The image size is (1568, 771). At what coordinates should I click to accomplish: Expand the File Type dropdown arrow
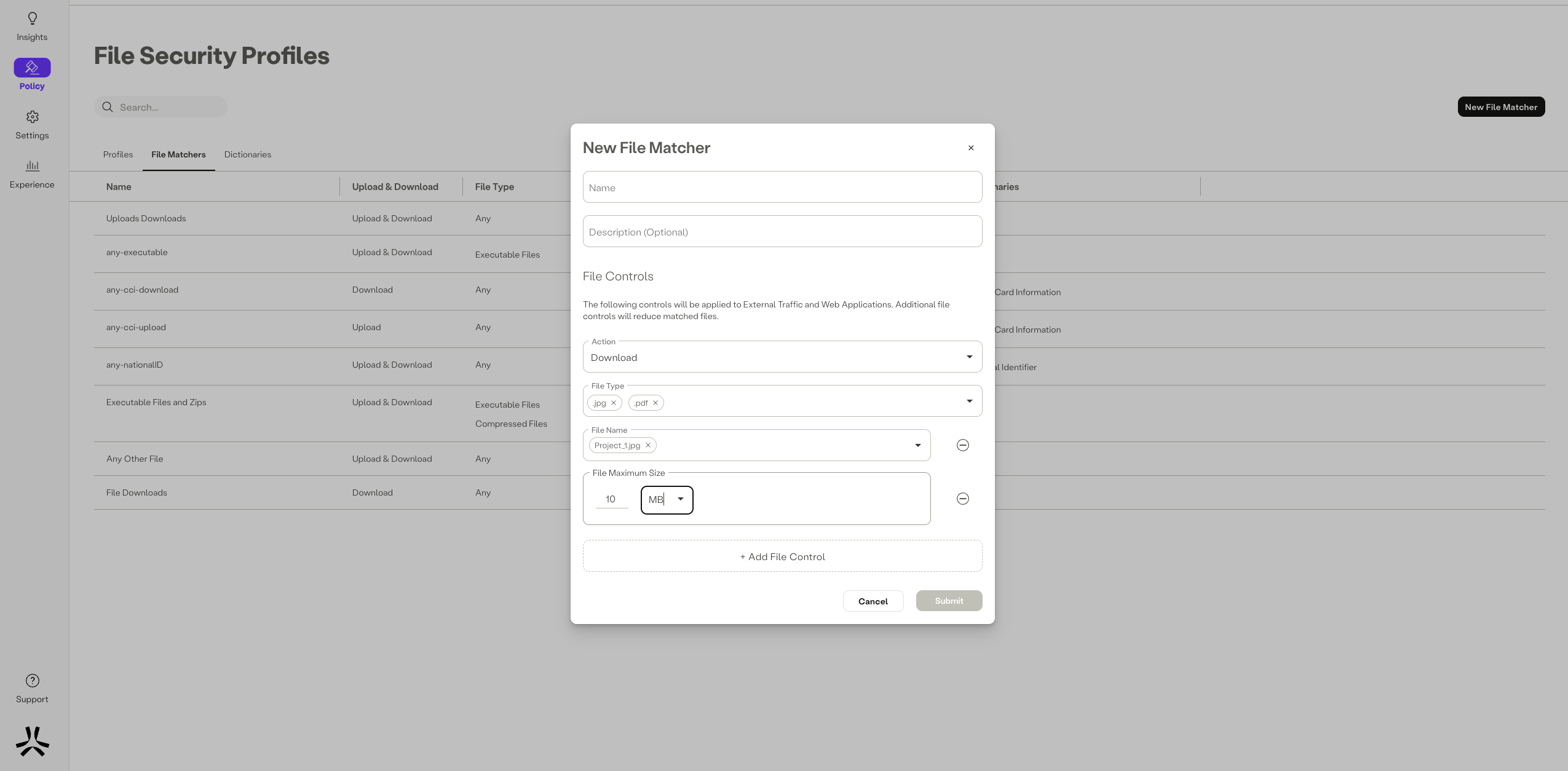(969, 401)
